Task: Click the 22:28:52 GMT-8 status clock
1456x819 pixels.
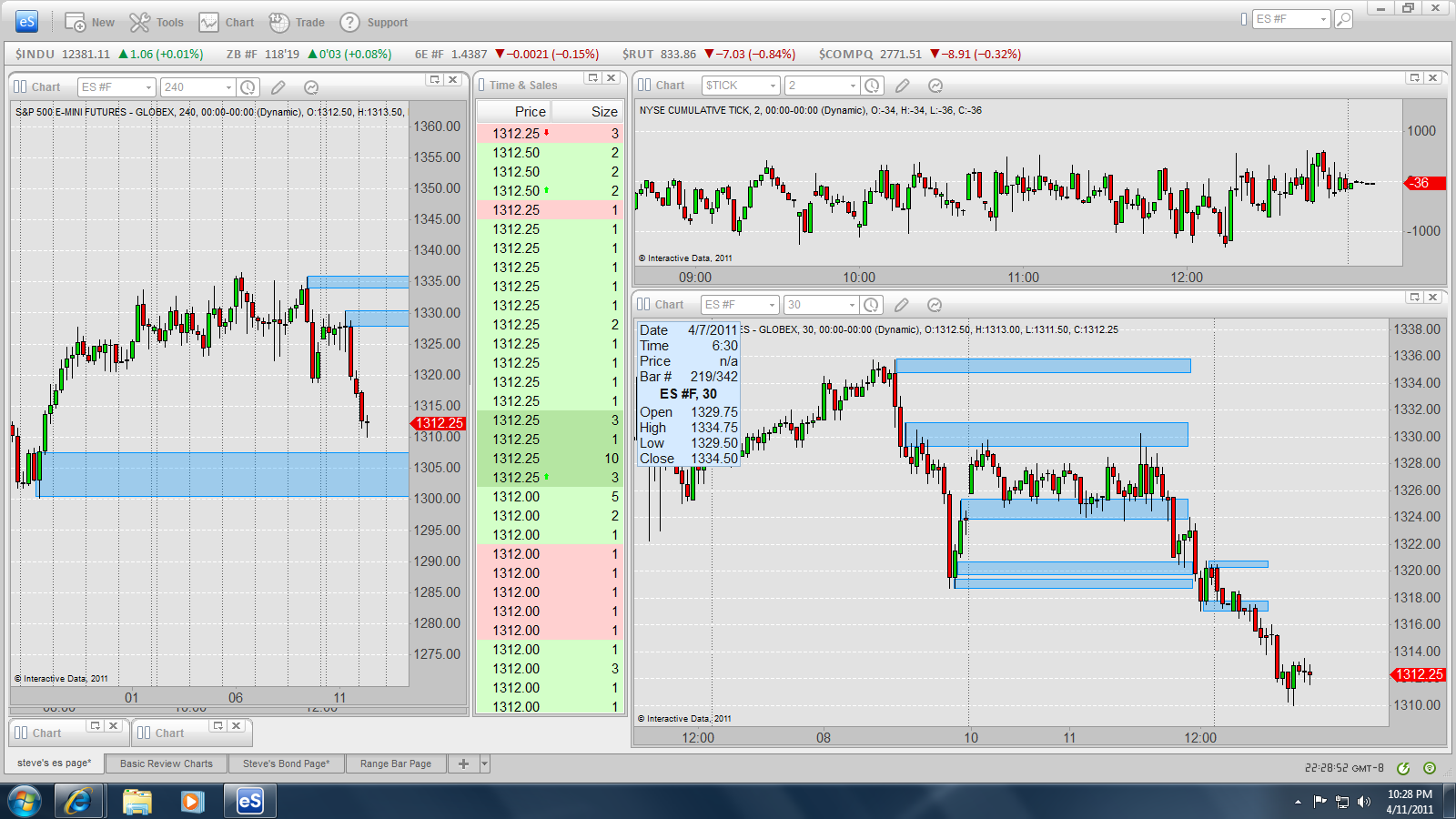Action: (1344, 768)
